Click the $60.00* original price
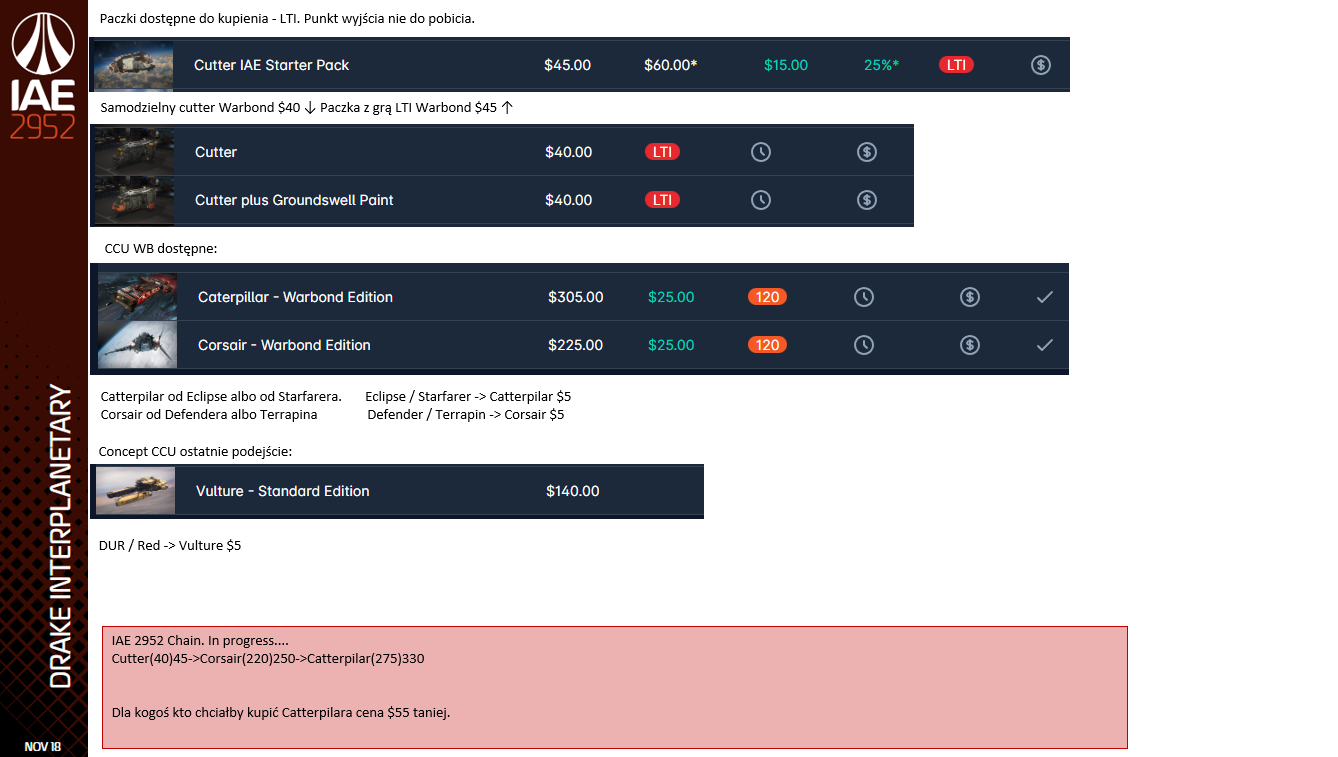Viewport: 1338px width, 757px height. (671, 65)
